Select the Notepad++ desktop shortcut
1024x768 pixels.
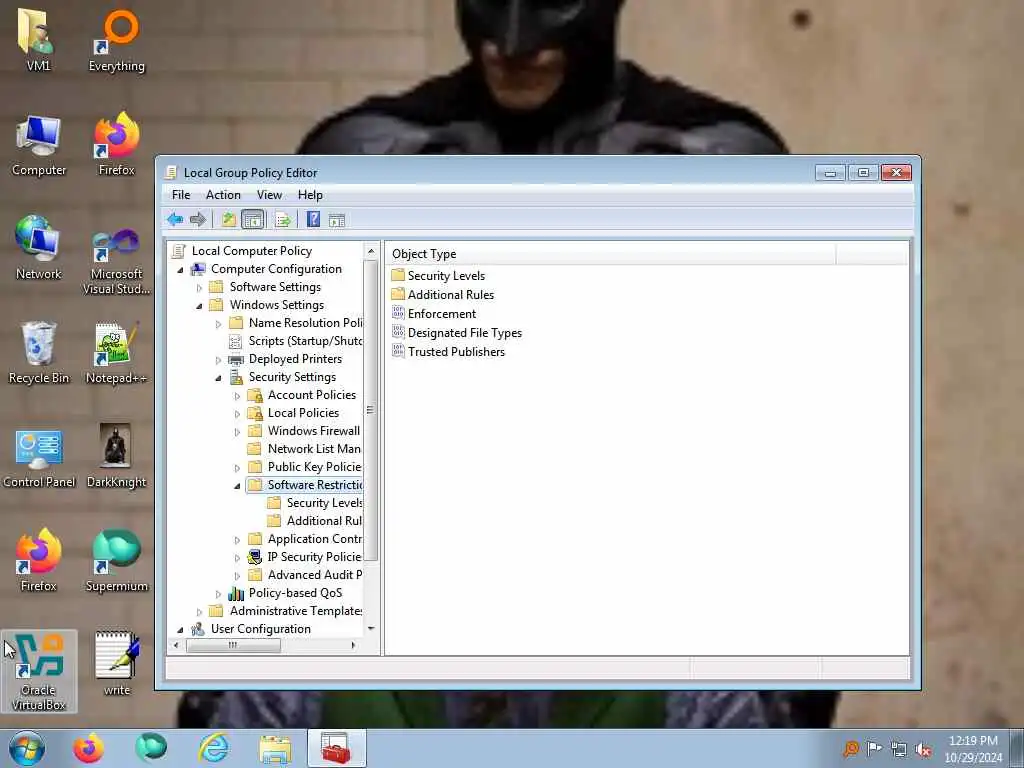[x=116, y=353]
